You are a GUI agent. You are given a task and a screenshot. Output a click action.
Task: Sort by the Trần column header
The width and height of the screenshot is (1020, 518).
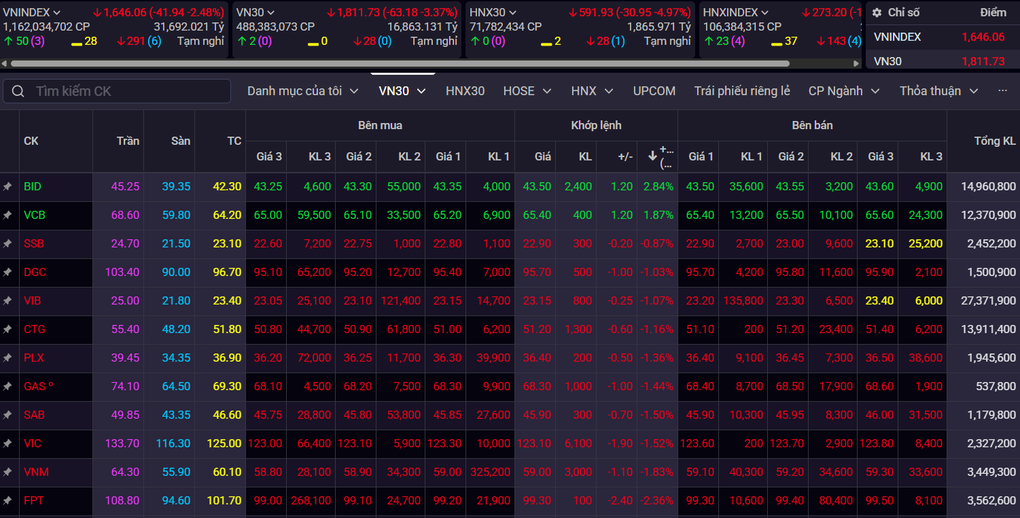point(128,141)
